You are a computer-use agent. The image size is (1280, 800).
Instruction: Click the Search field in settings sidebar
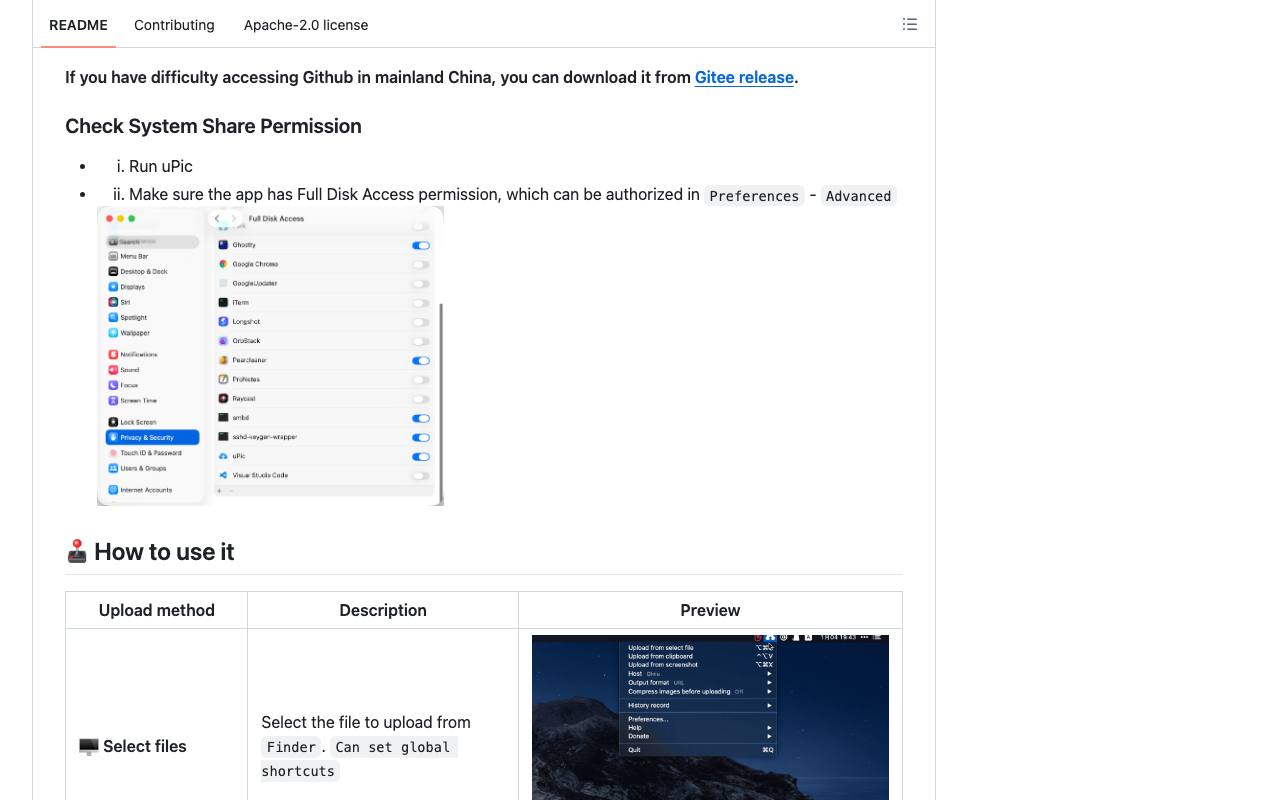coord(153,241)
